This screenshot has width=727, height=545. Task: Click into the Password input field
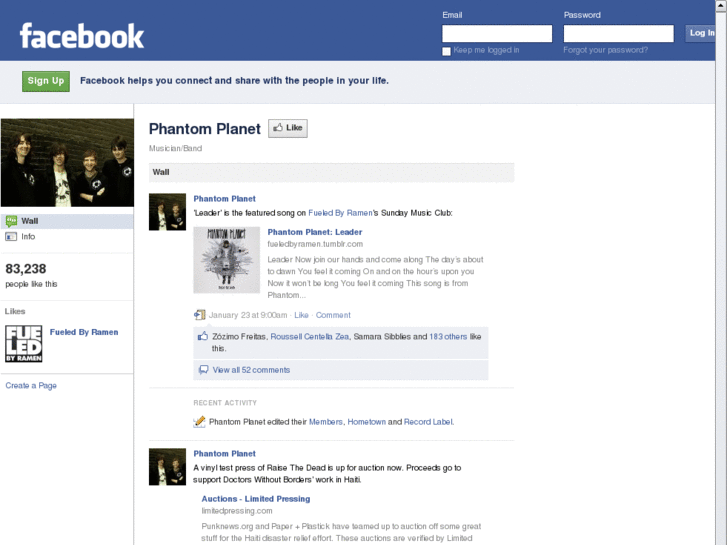click(619, 33)
